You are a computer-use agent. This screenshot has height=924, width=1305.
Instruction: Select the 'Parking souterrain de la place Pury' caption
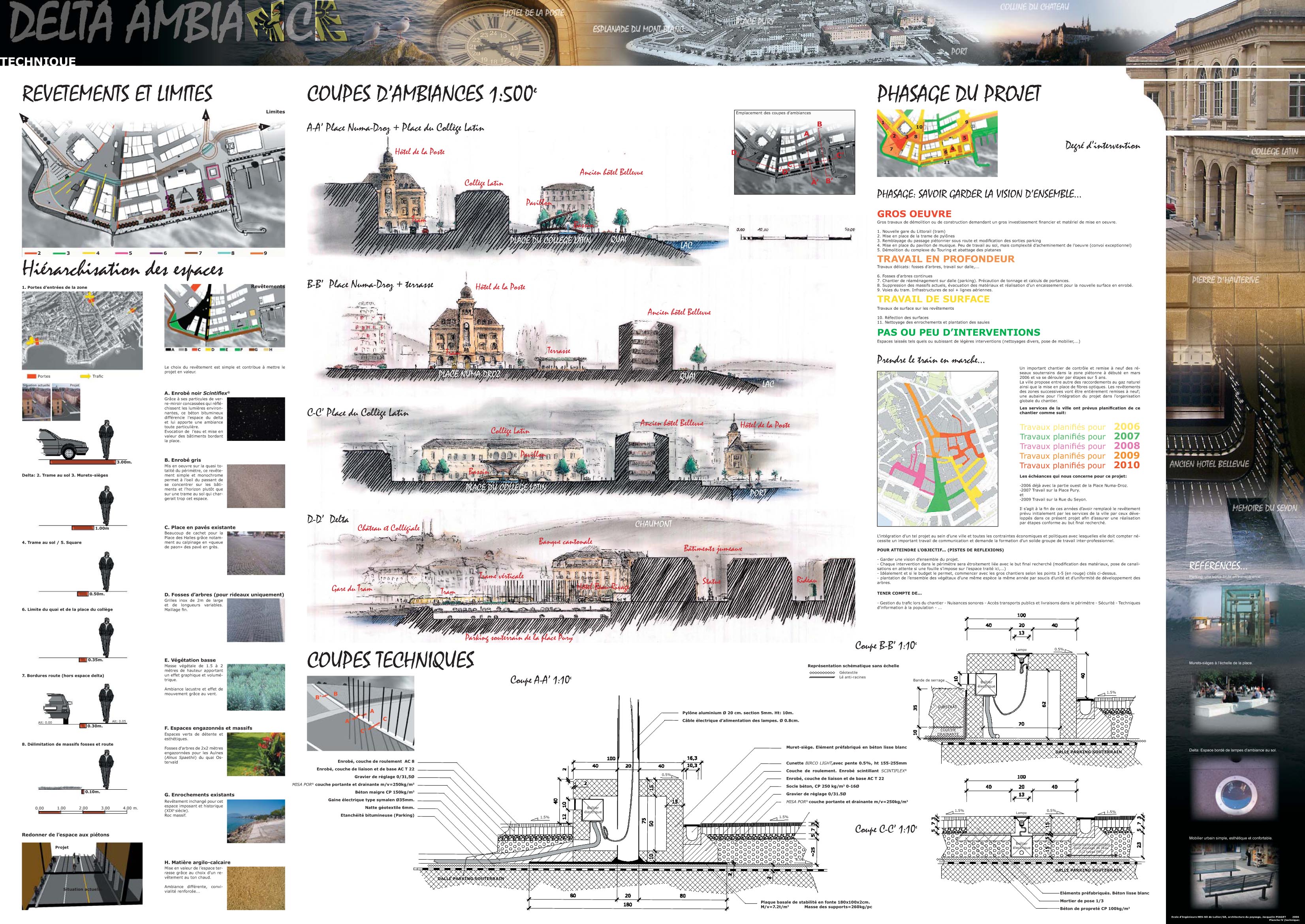(x=519, y=638)
